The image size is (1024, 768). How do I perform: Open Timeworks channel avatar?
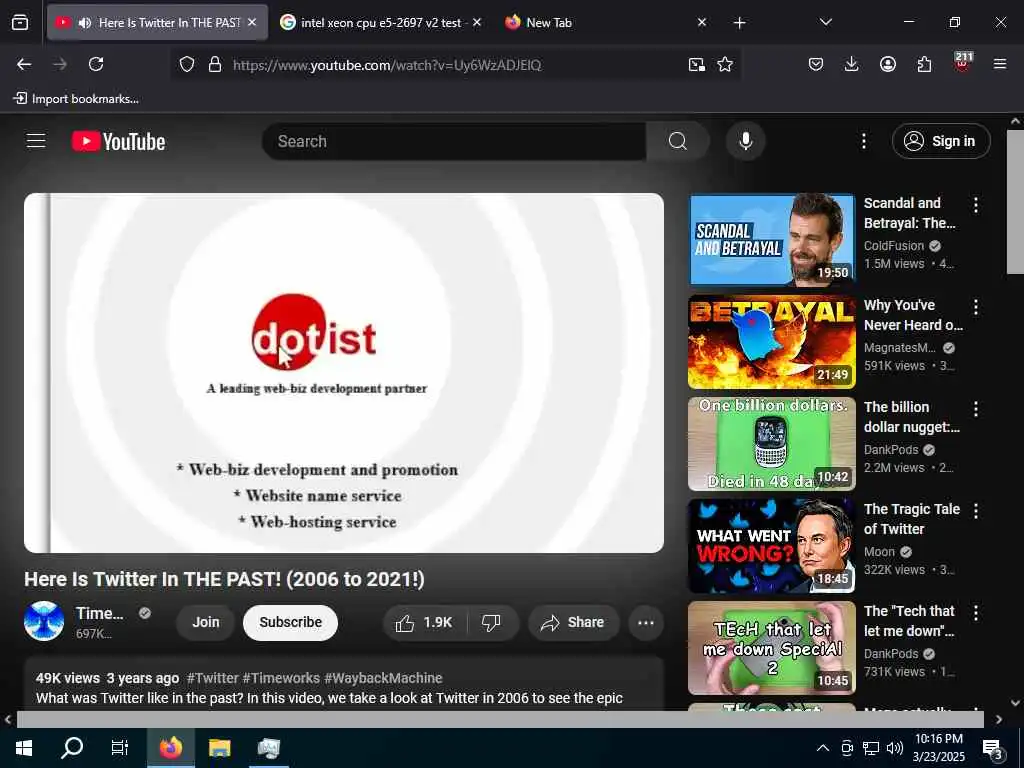[x=44, y=621]
